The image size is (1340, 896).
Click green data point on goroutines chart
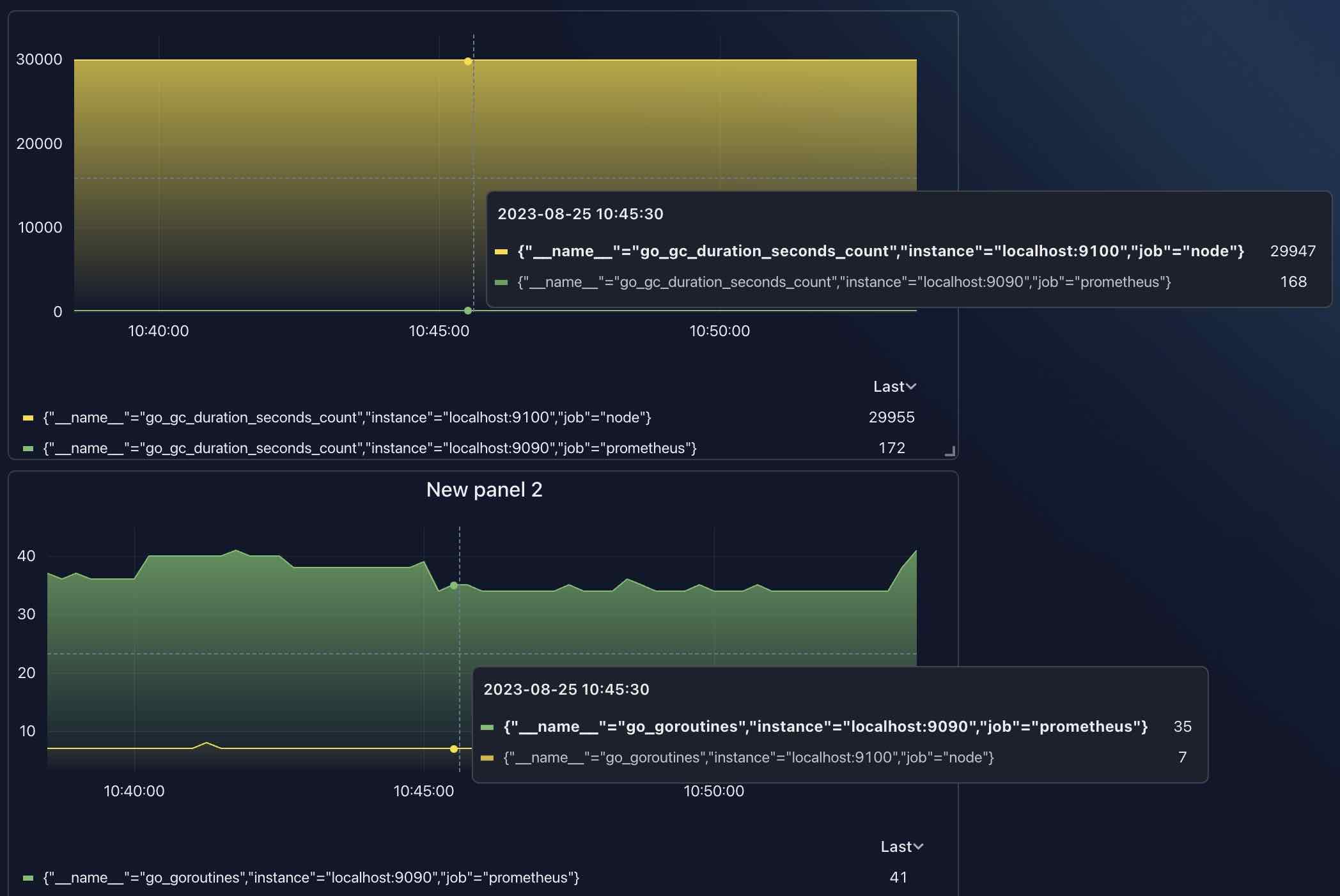[x=454, y=585]
